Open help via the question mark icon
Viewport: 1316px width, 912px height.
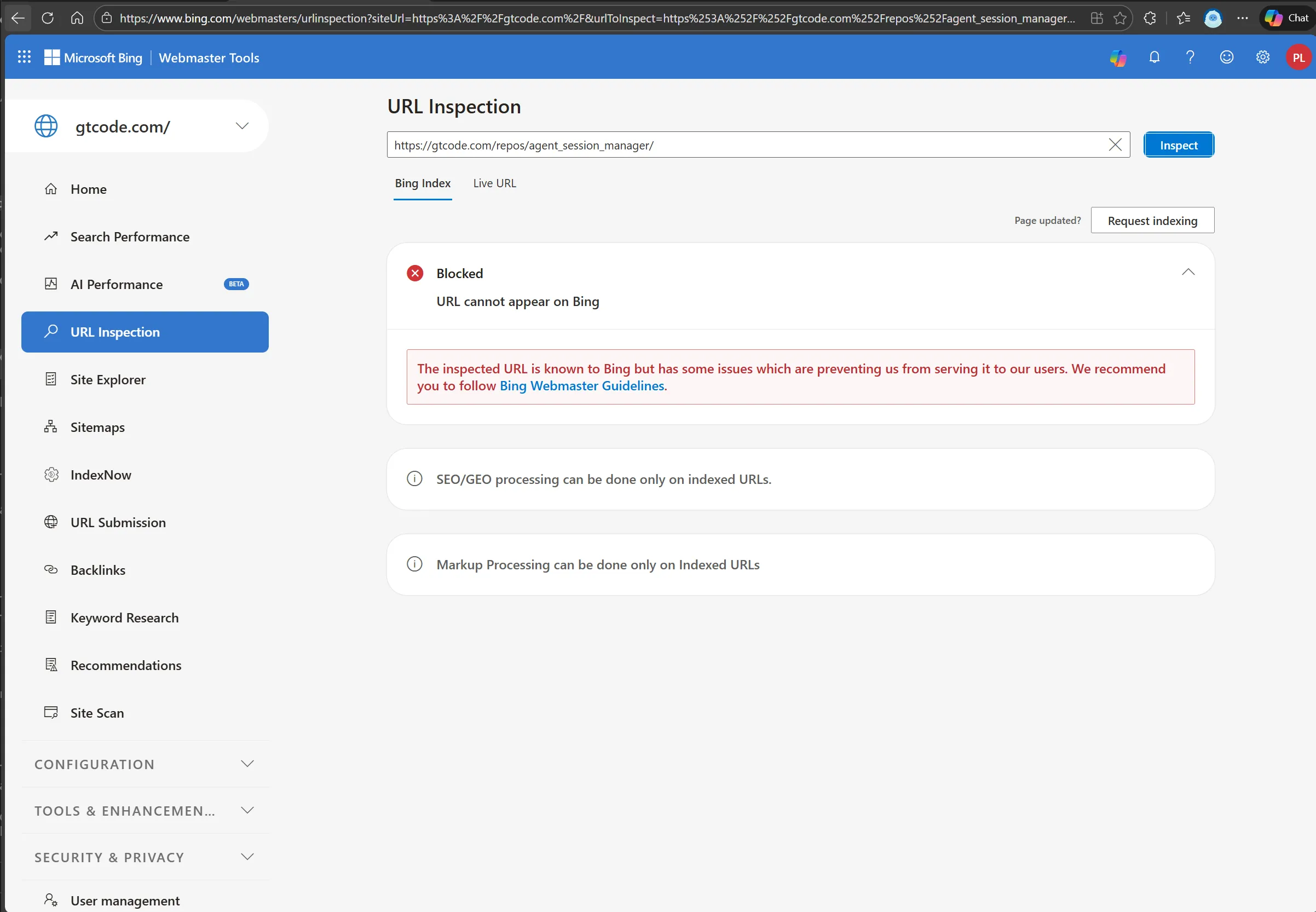coord(1190,57)
